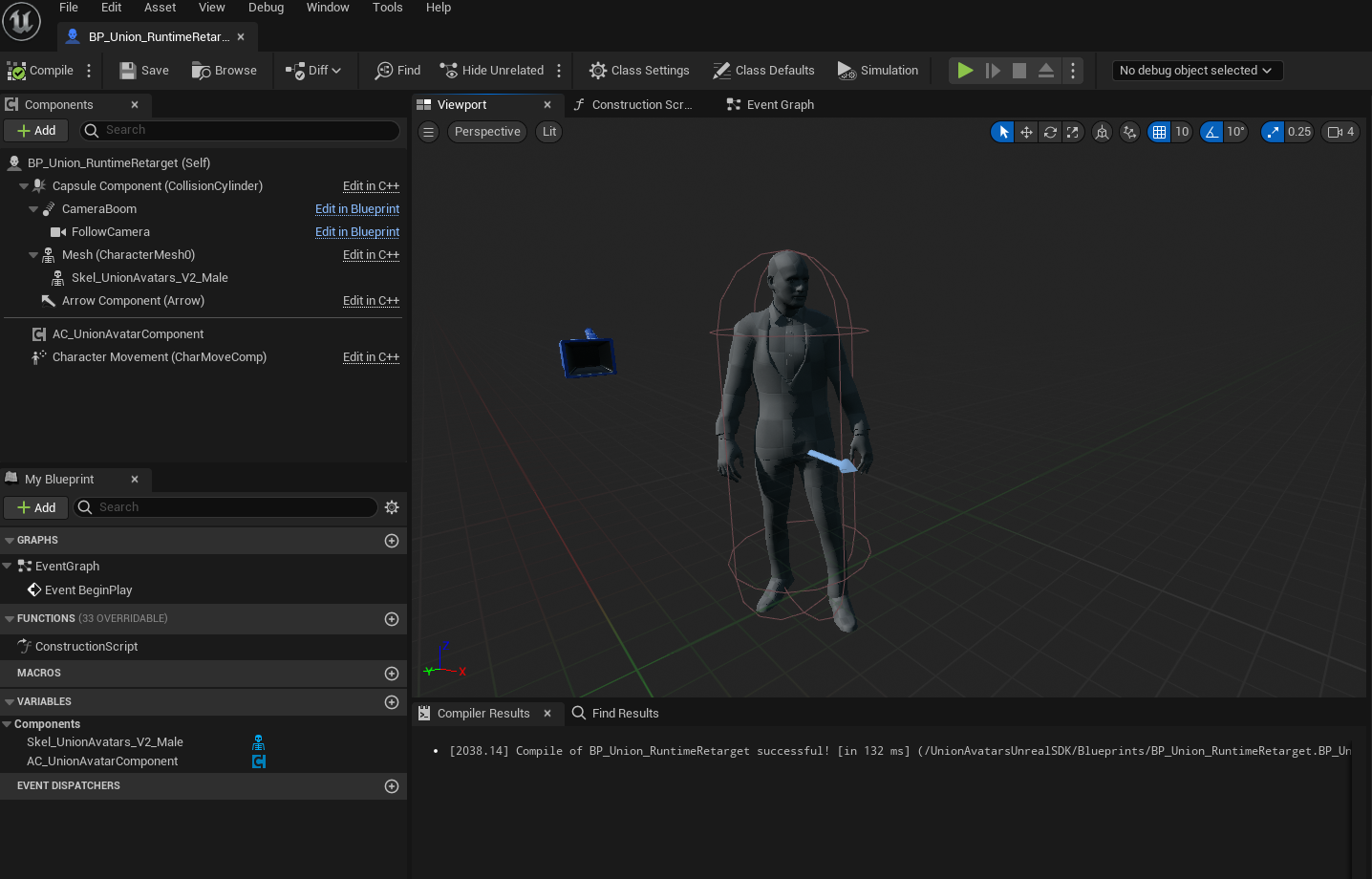The width and height of the screenshot is (1372, 879).
Task: Open play mode options menu
Action: [1073, 71]
